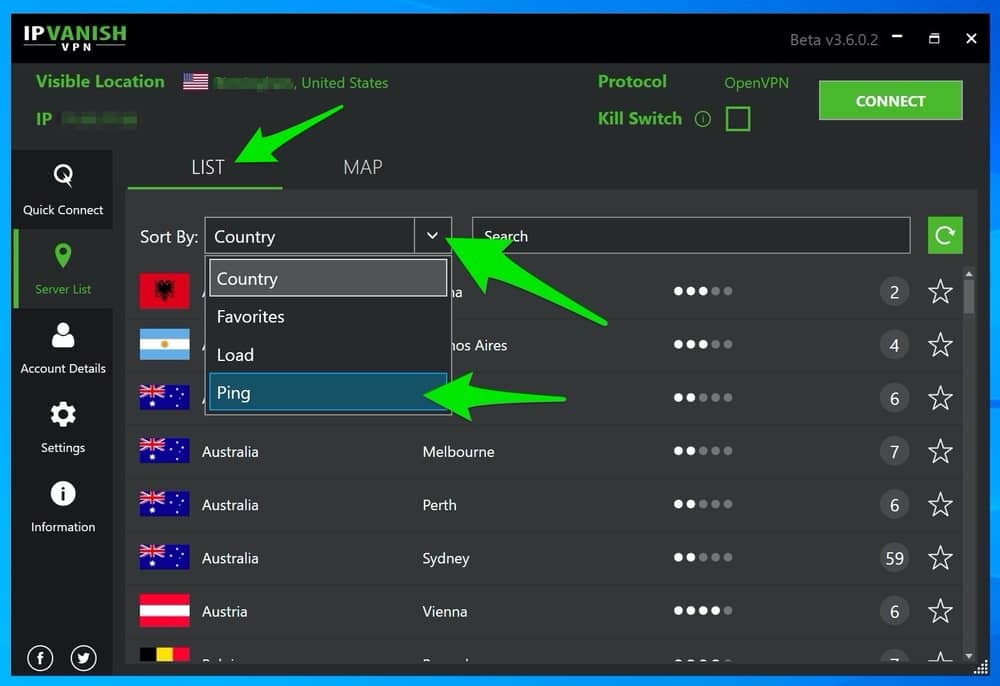Open the Twitter icon link

pyautogui.click(x=84, y=657)
